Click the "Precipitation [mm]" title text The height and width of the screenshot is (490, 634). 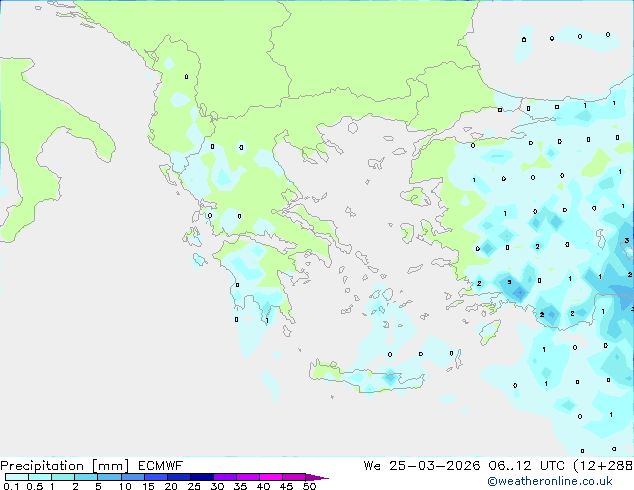64,466
